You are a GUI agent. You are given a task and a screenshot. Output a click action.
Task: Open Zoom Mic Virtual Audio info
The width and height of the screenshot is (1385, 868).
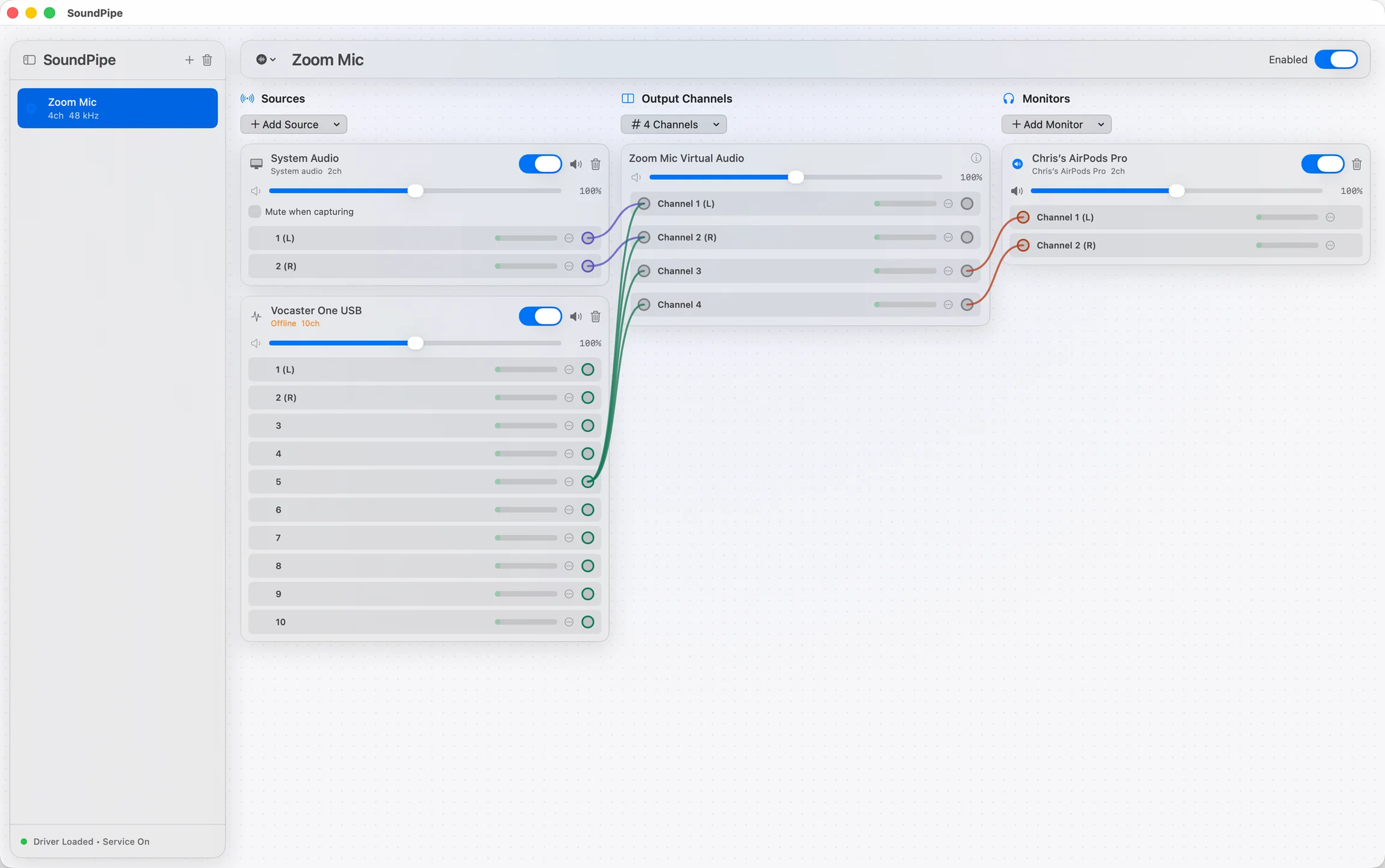976,158
